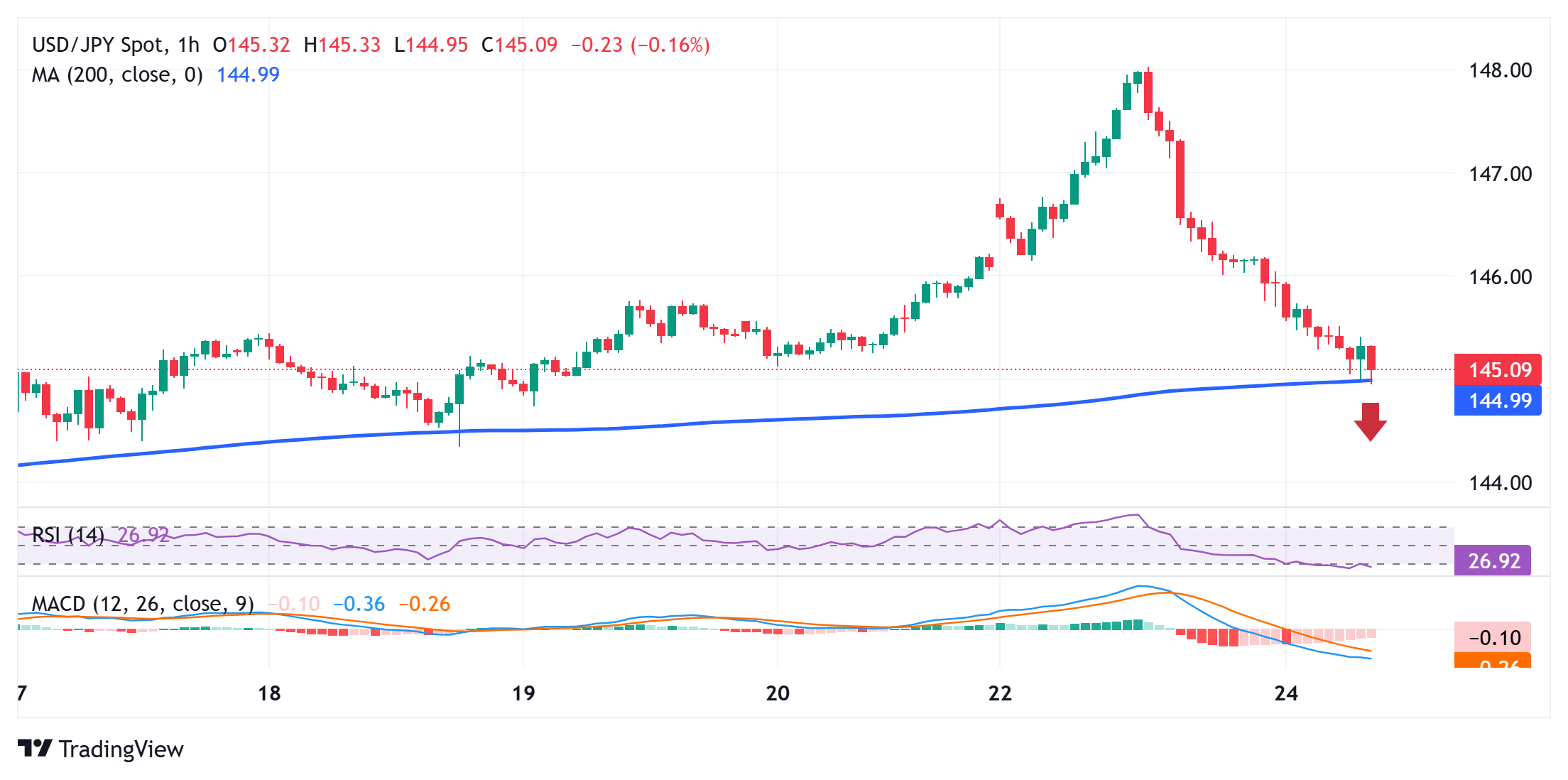Open the RSI (14) indicator legend

tap(68, 534)
